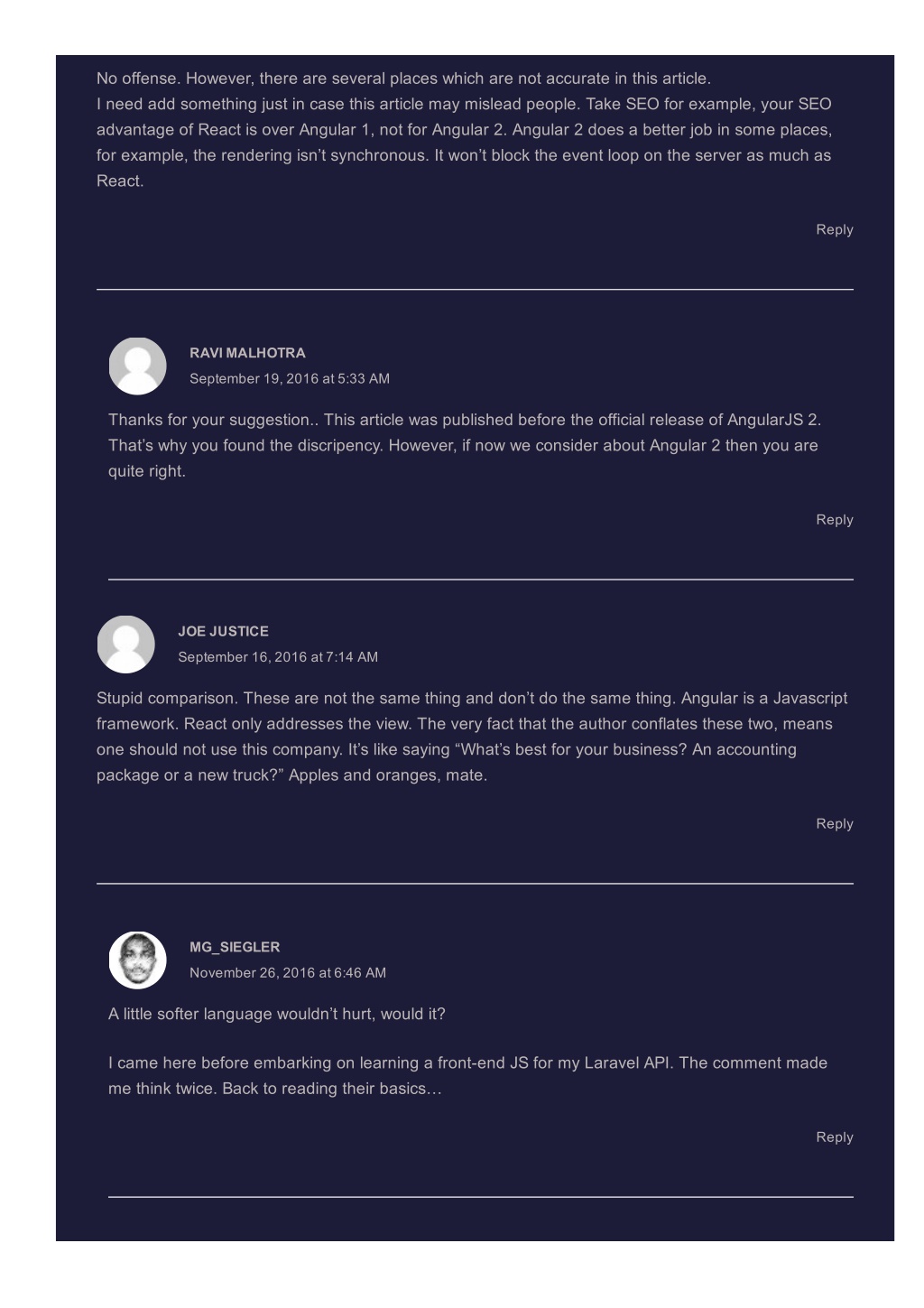
Task: Open the November 26, 2016 comment permalink
Action: click(x=288, y=972)
